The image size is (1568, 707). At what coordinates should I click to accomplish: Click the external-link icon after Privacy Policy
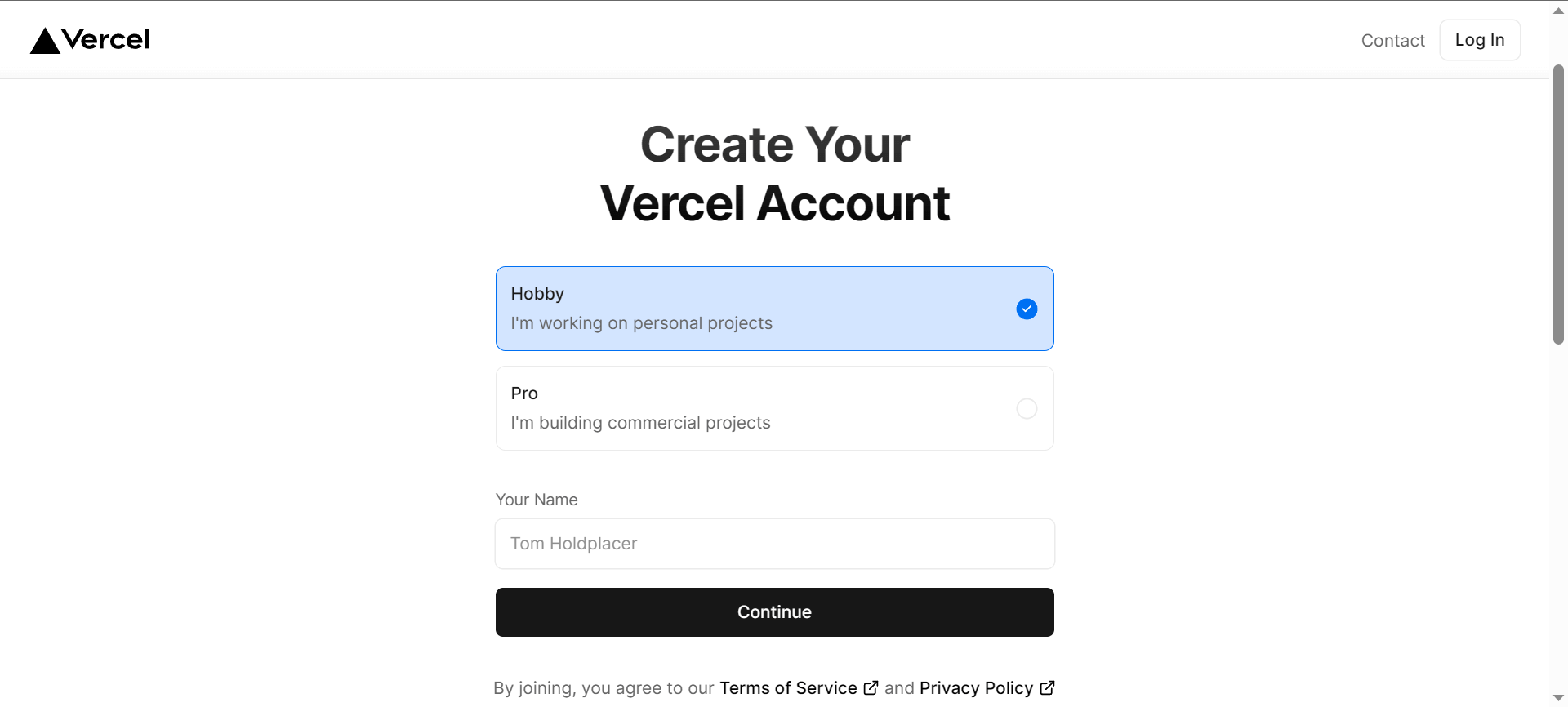tap(1047, 688)
